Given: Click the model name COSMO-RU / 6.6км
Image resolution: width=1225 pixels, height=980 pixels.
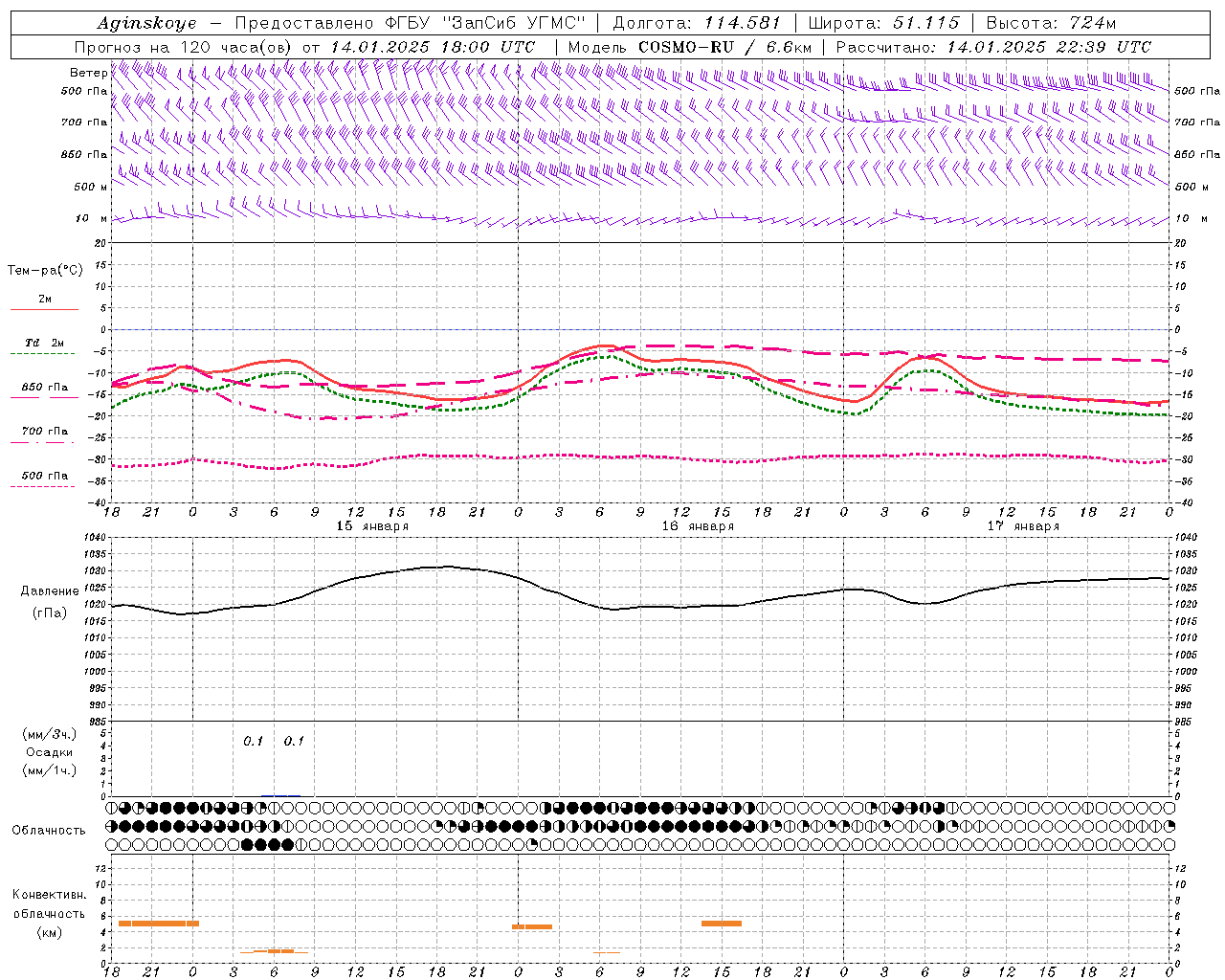Looking at the screenshot, I should pyautogui.click(x=725, y=47).
